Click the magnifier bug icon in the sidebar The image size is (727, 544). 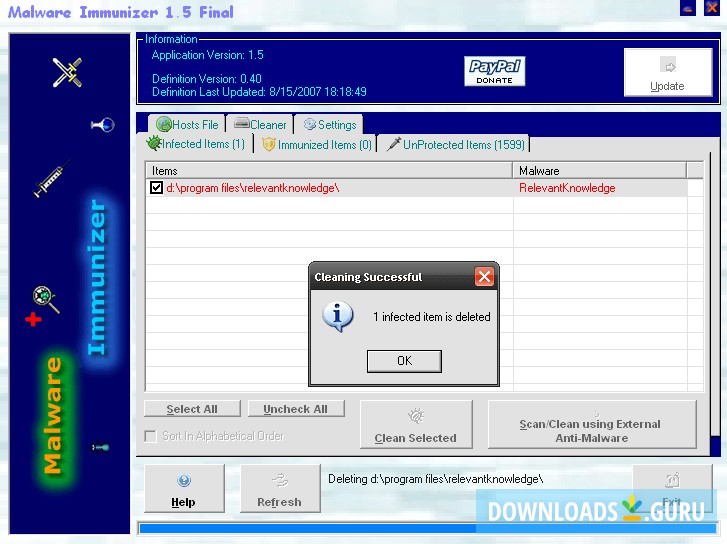[46, 299]
